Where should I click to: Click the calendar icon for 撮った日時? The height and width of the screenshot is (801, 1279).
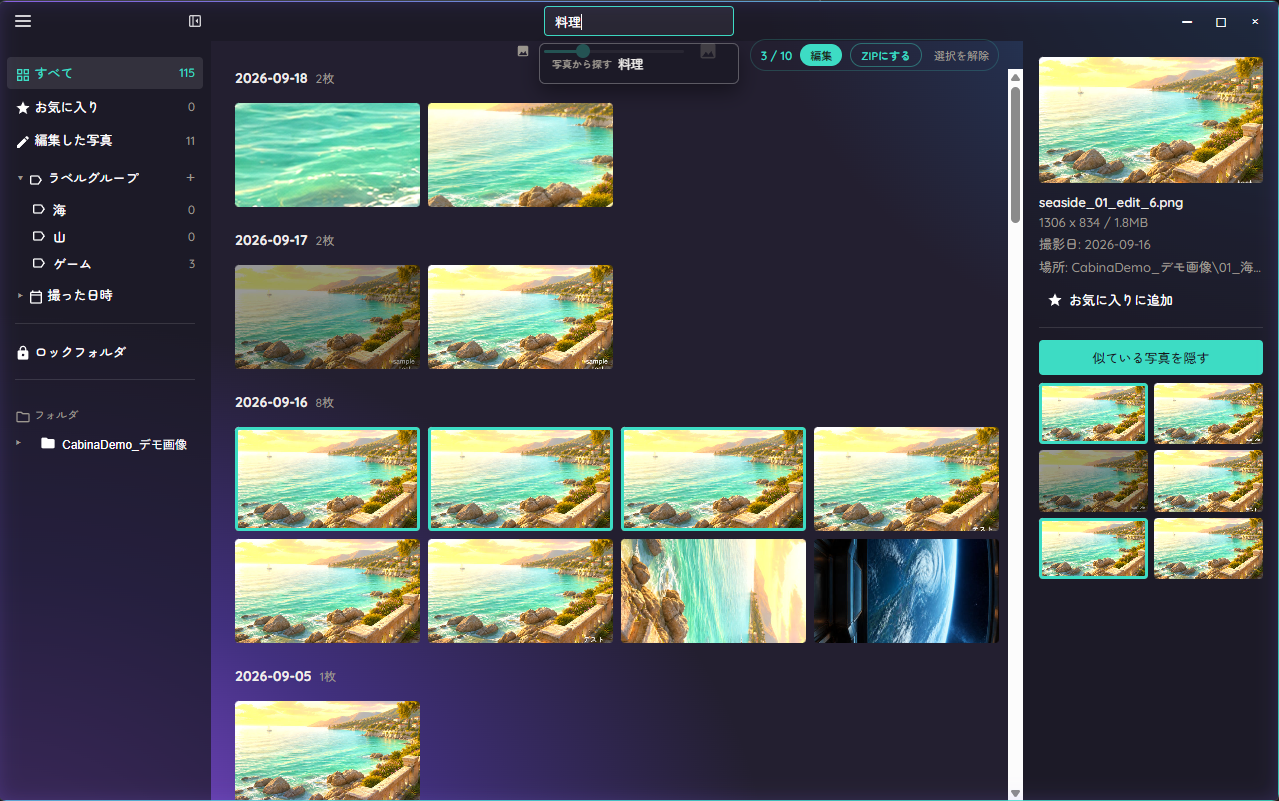coord(36,296)
